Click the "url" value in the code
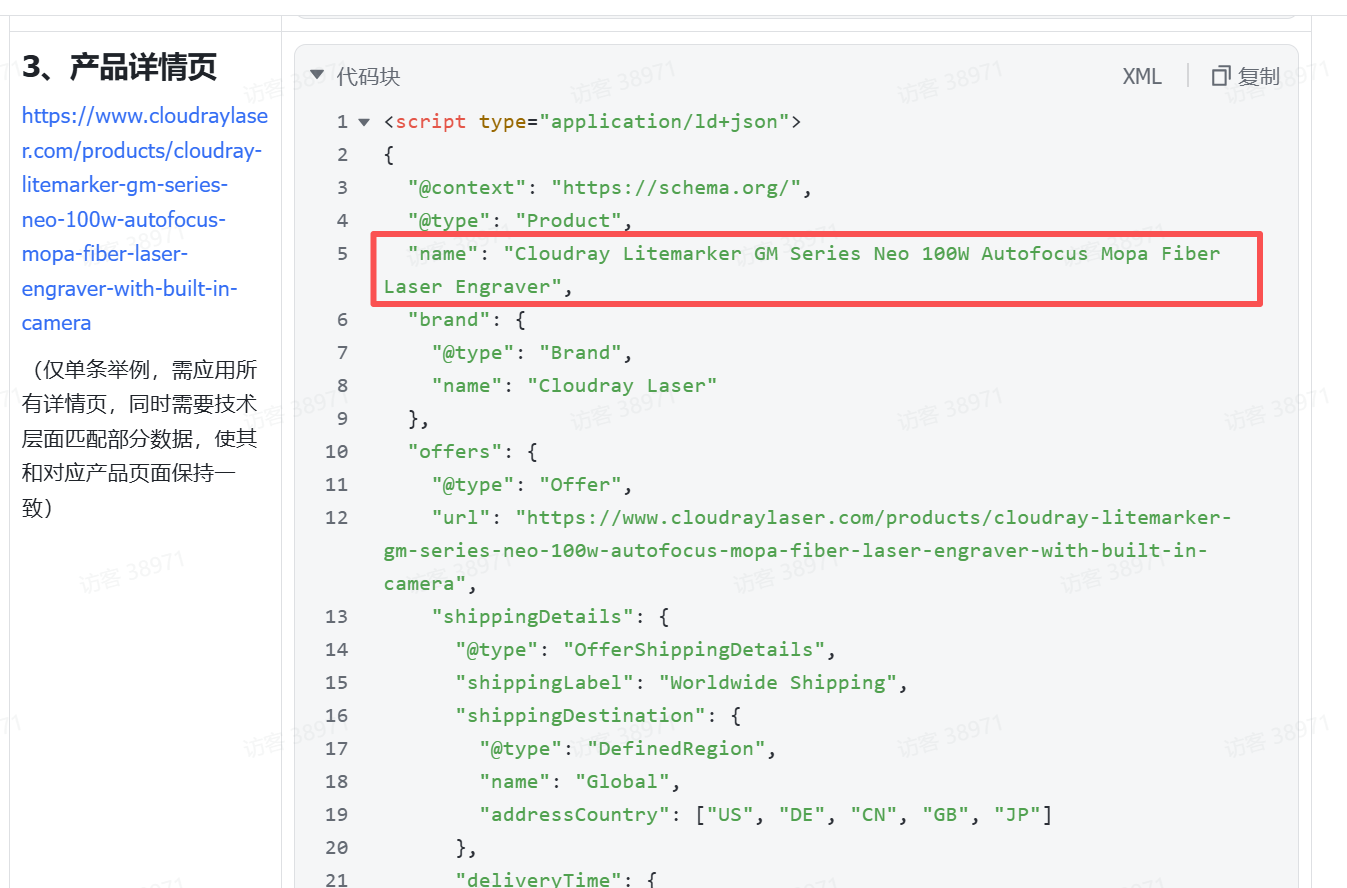Image resolution: width=1347 pixels, height=888 pixels. (x=808, y=551)
